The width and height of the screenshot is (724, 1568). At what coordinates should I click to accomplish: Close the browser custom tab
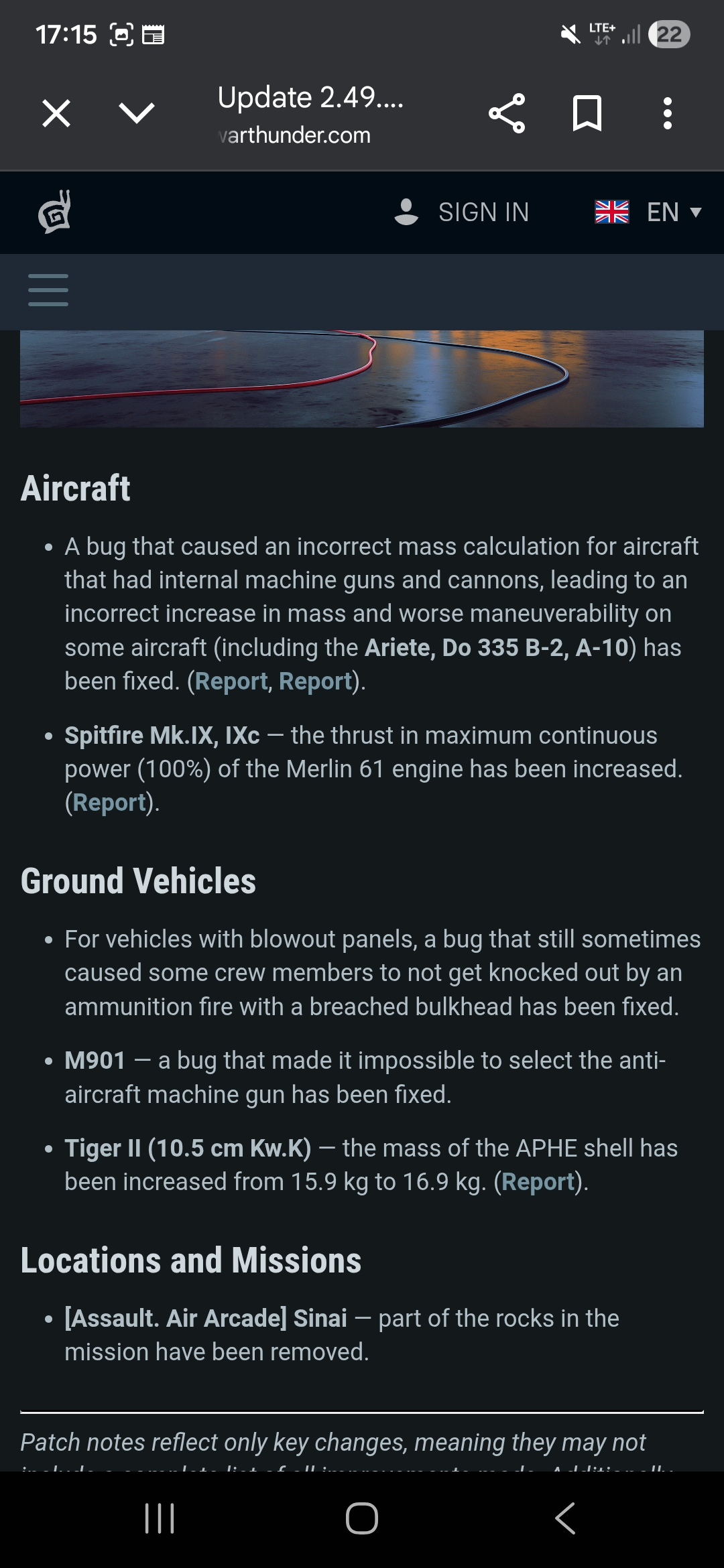pyautogui.click(x=56, y=113)
